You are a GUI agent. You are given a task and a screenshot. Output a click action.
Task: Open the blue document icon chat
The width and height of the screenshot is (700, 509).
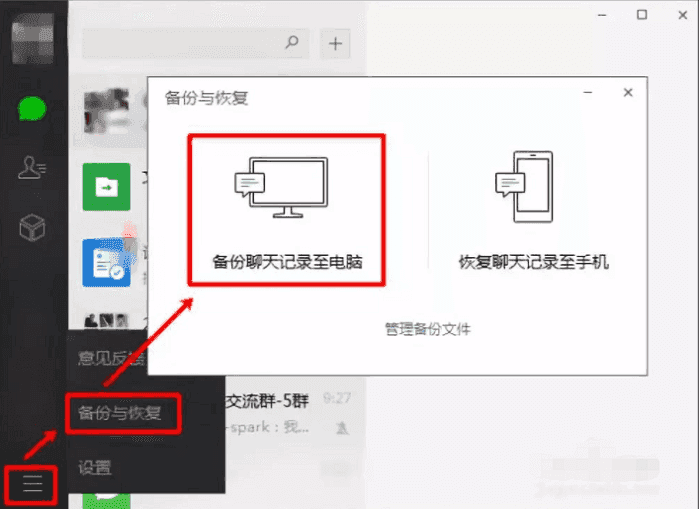coord(106,263)
